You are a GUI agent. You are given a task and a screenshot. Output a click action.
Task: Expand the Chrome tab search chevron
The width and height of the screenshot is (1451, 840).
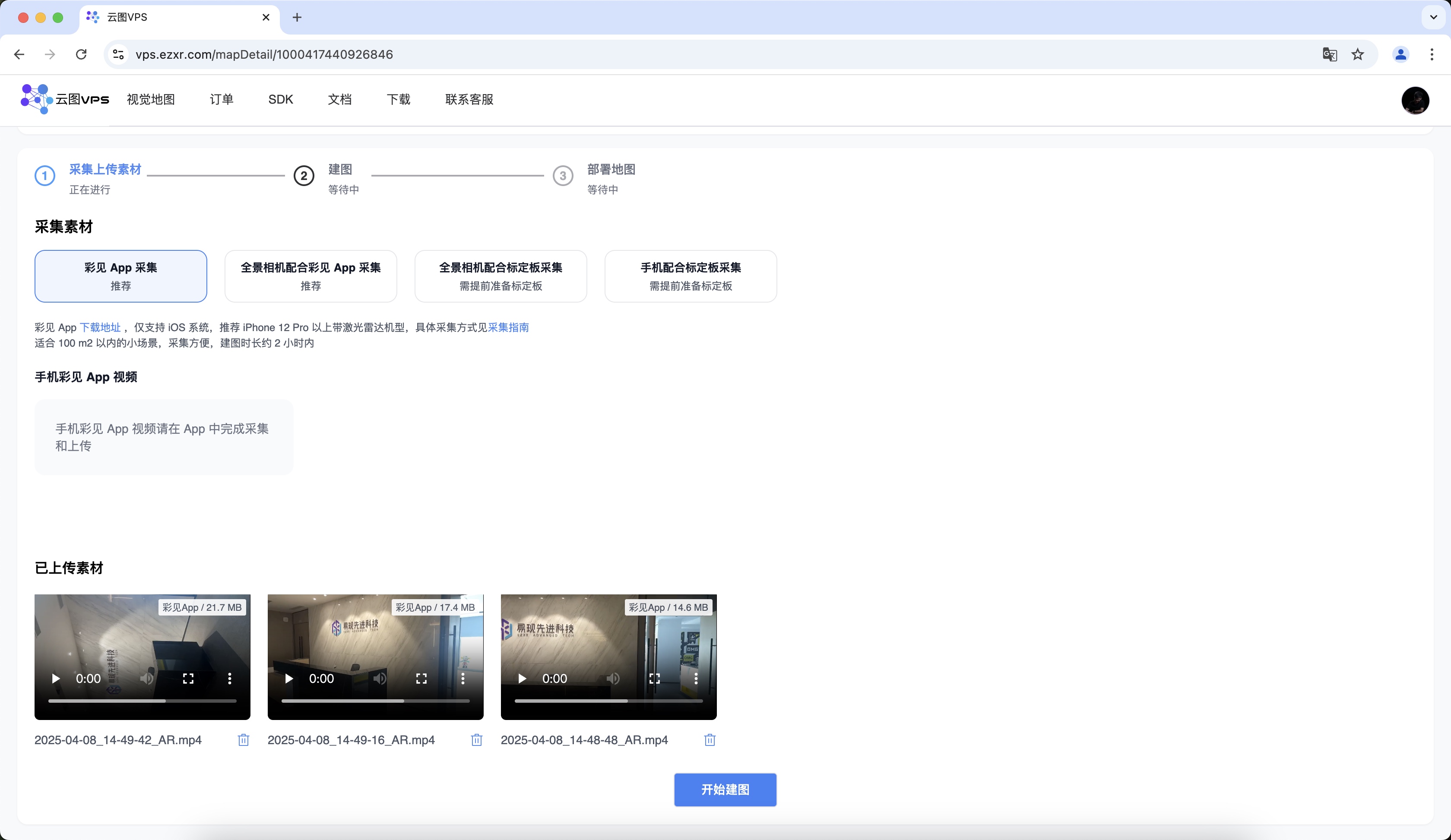coord(1433,17)
